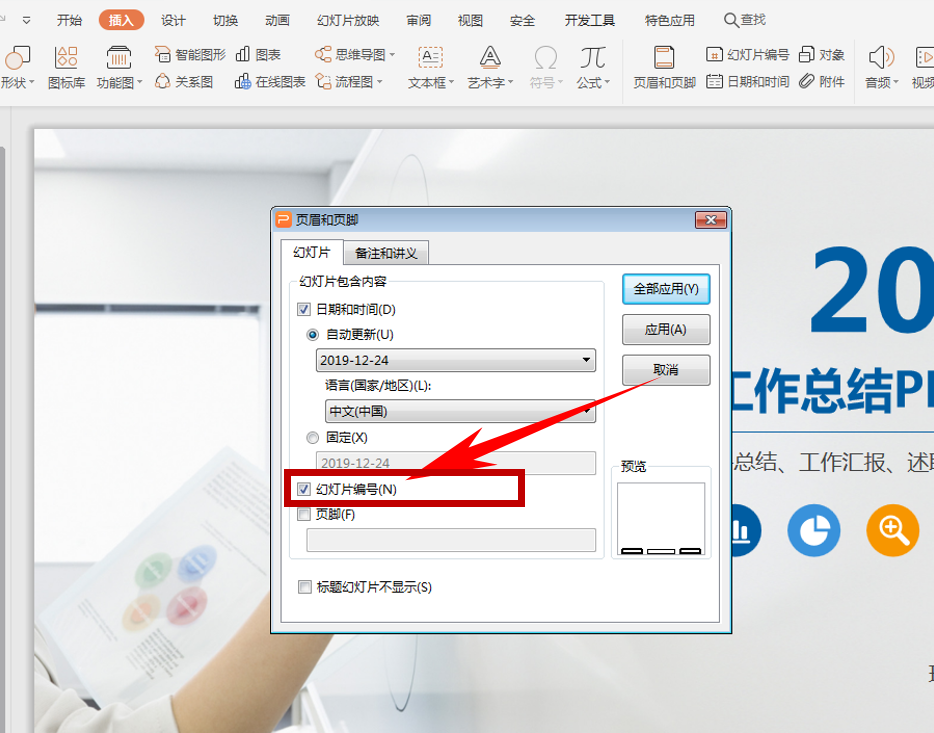The image size is (934, 733).
Task: Open the Security (安全) tab
Action: pos(522,20)
